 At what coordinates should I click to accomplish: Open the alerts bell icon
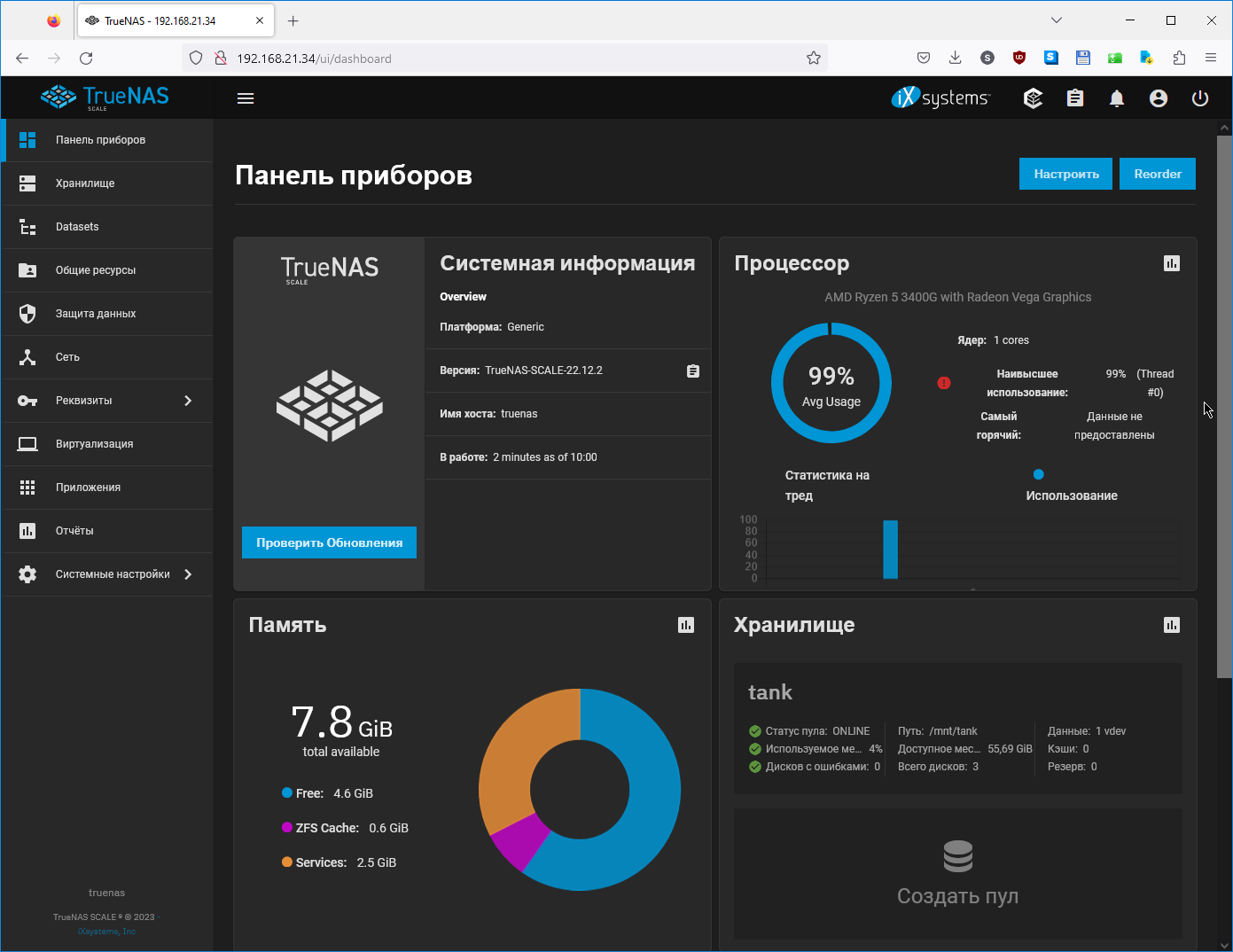click(x=1117, y=98)
